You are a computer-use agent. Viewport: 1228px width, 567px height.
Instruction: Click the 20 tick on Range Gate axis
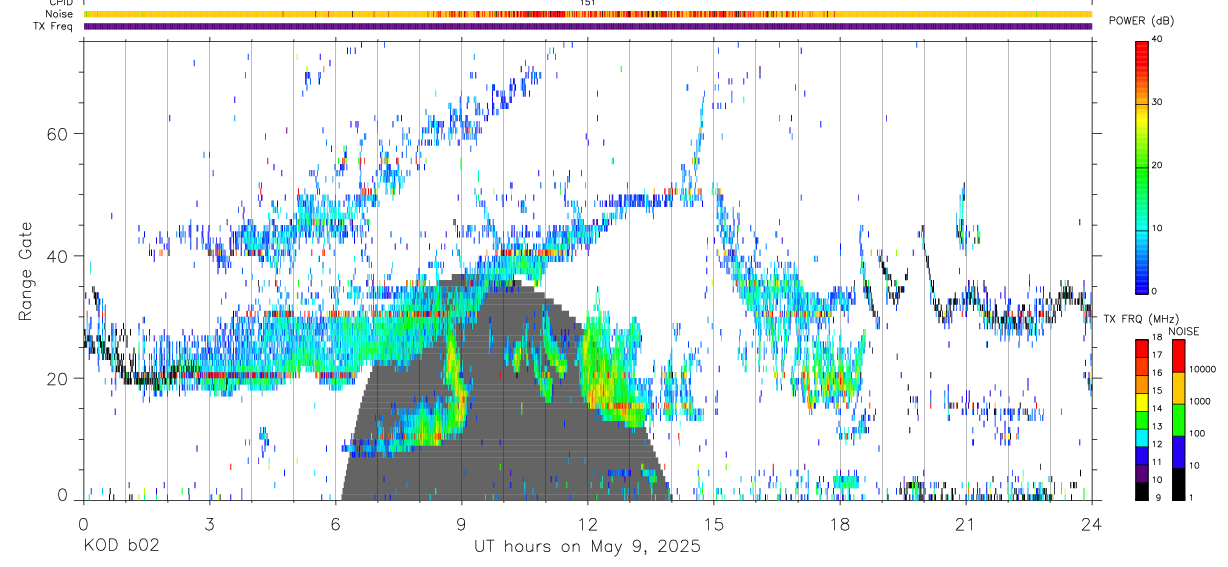point(57,378)
